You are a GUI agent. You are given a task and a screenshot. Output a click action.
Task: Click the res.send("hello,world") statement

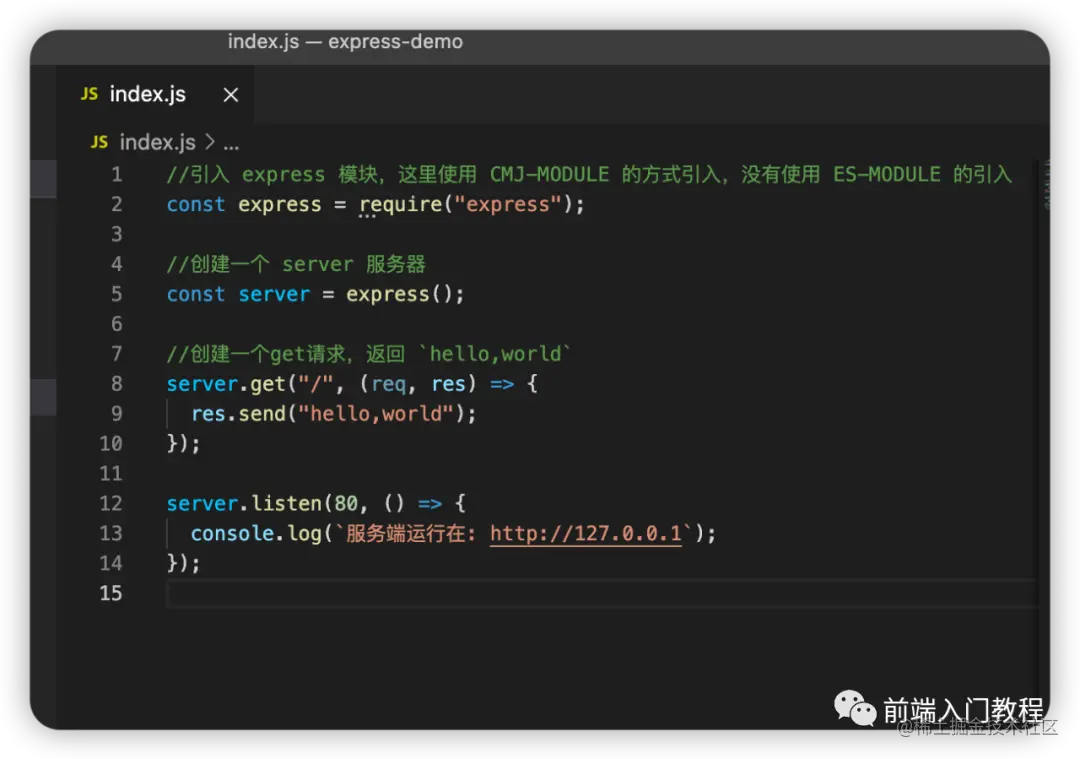point(333,414)
